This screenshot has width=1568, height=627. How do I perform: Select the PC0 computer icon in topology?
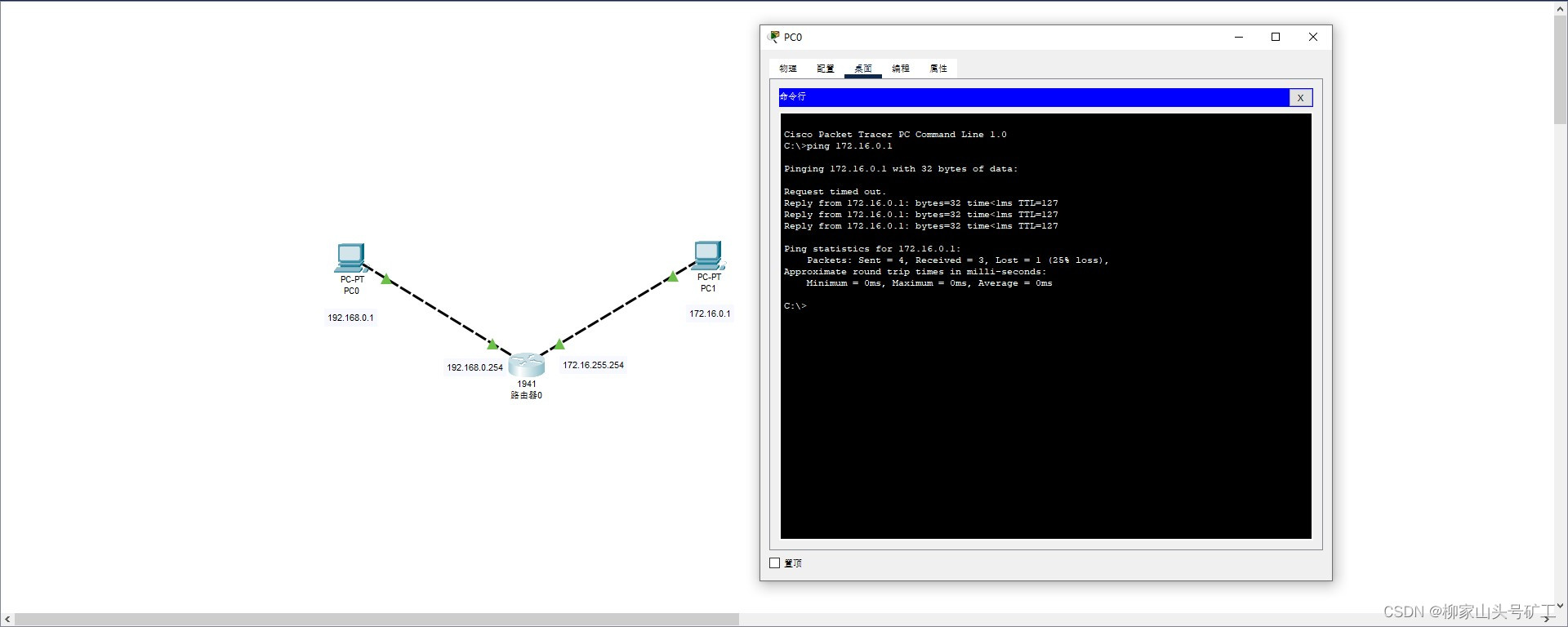click(350, 258)
